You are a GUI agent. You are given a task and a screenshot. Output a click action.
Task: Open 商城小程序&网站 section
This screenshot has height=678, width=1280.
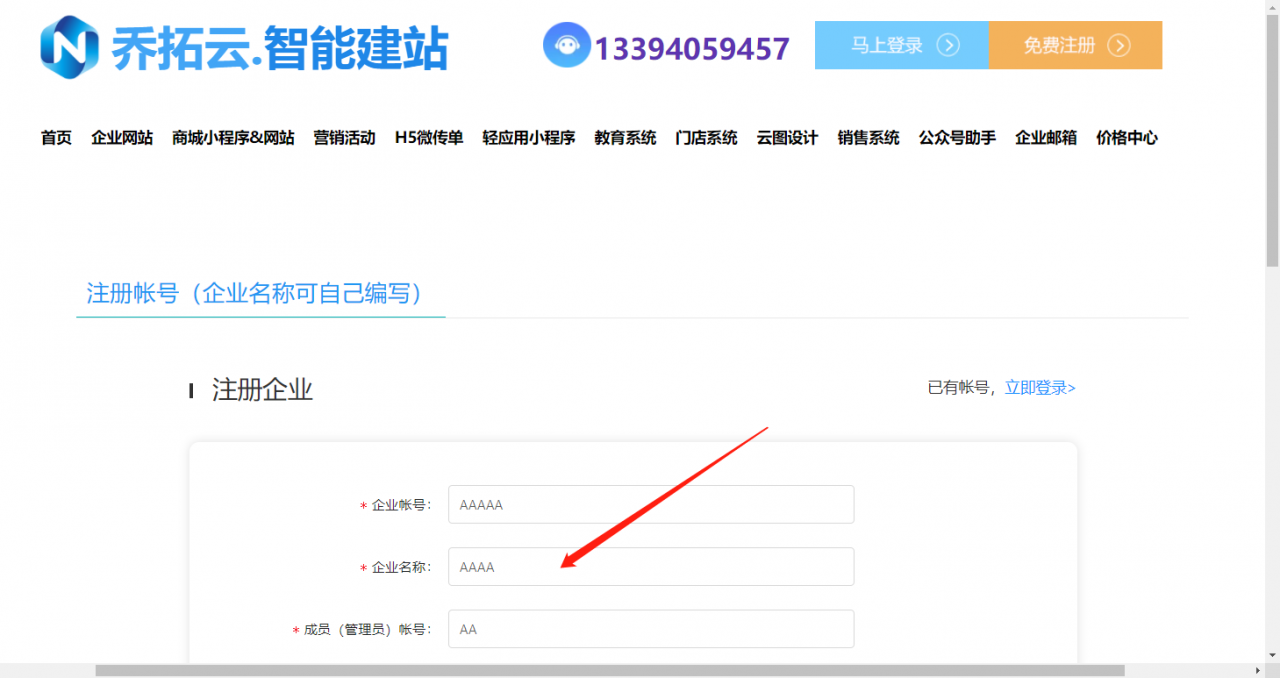(234, 138)
